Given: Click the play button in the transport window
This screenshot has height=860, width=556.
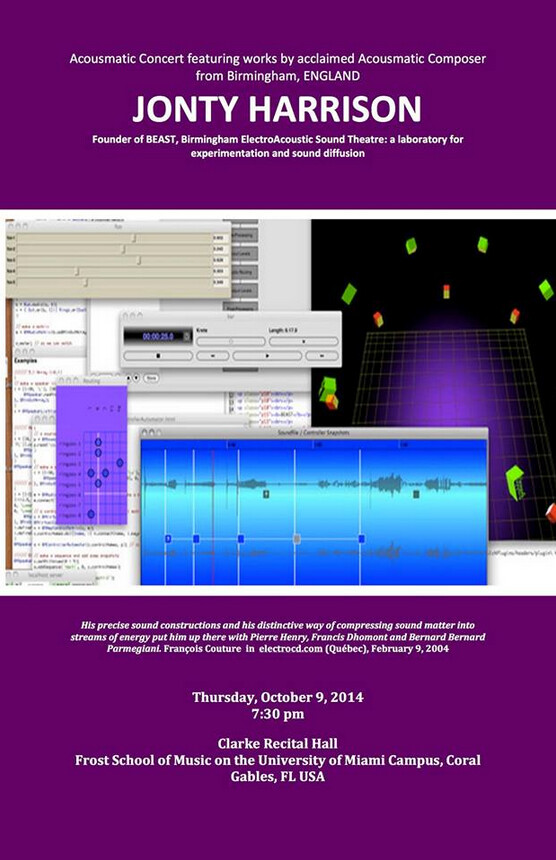Looking at the screenshot, I should [267, 355].
